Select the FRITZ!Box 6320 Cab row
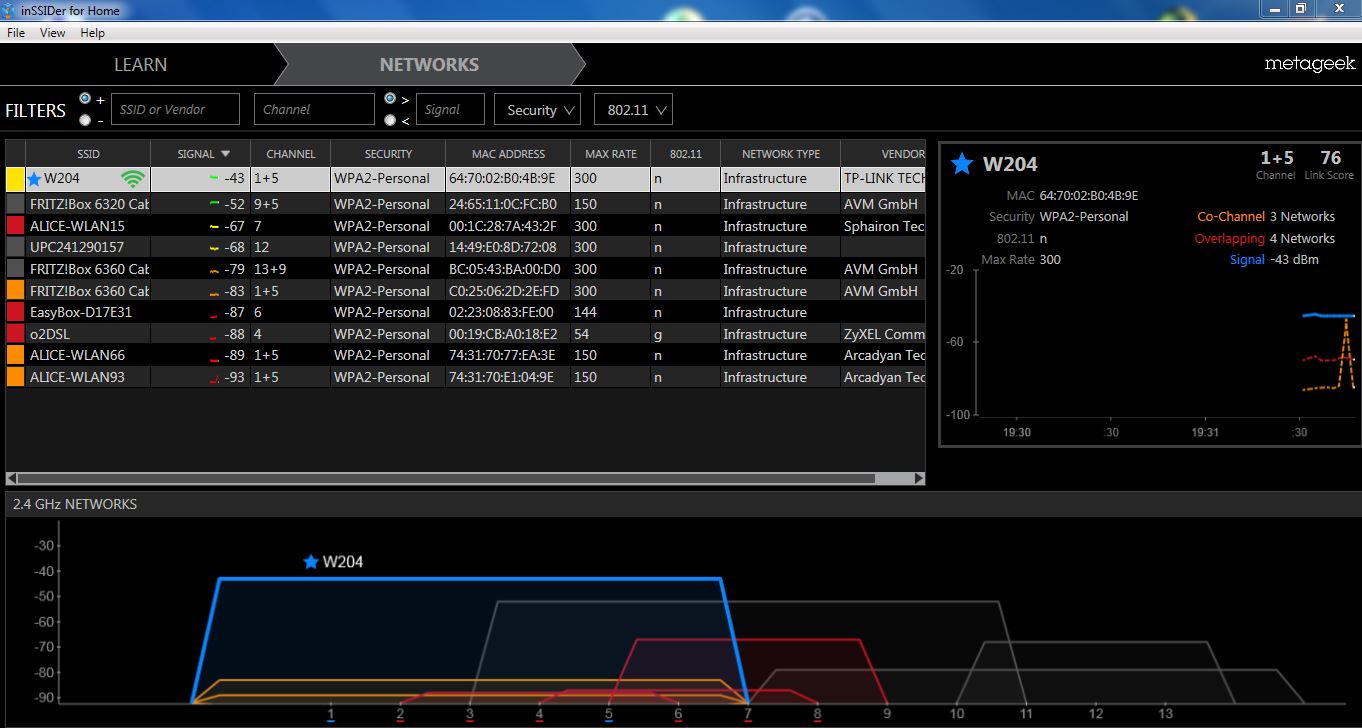Viewport: 1362px width, 728px height. point(465,204)
